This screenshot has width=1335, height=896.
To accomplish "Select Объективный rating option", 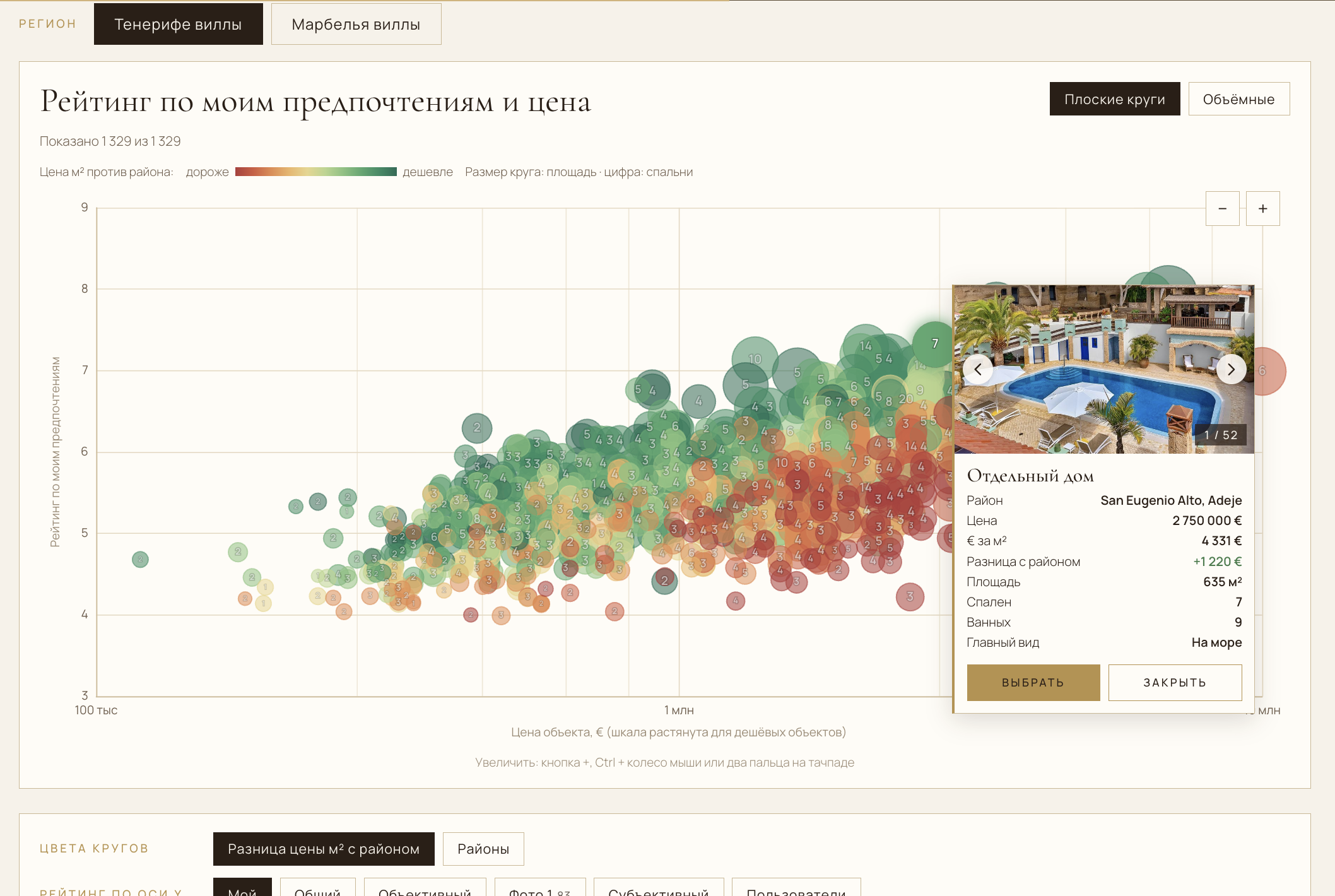I will (x=425, y=888).
